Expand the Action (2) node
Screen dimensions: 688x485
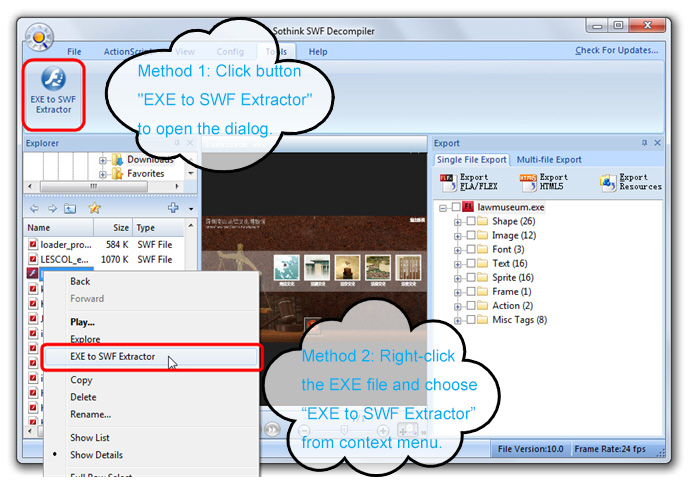(x=458, y=306)
